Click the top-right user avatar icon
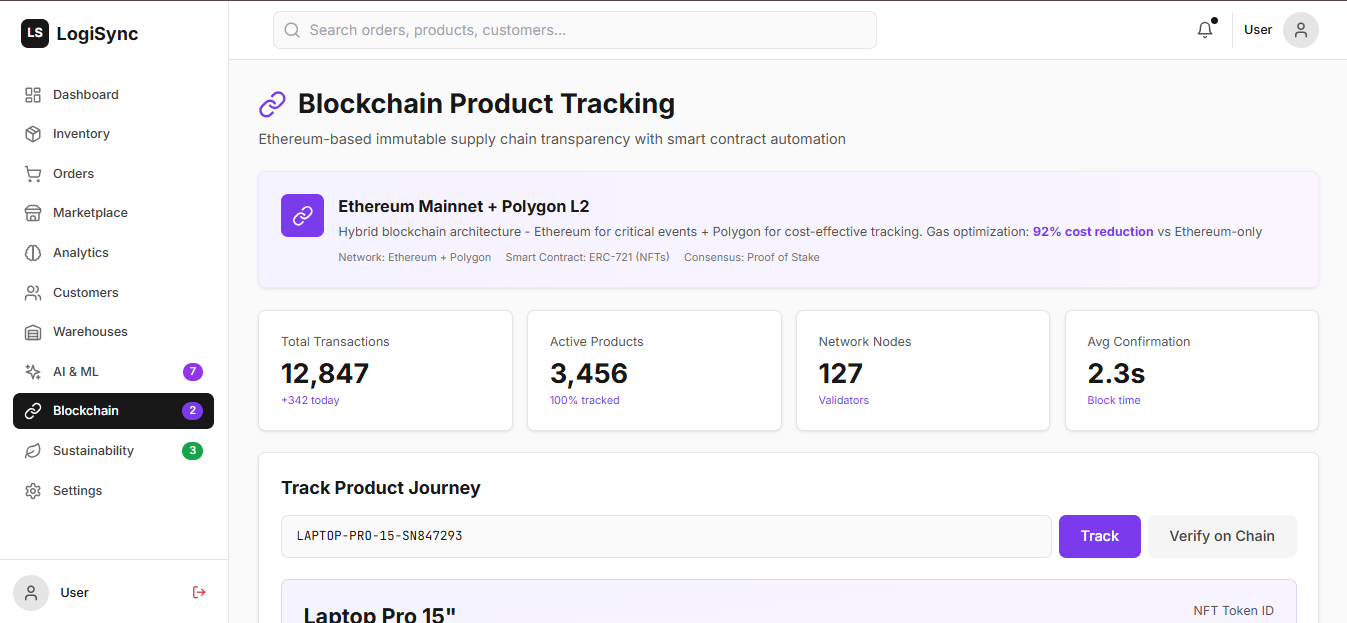This screenshot has height=623, width=1347. coord(1301,30)
